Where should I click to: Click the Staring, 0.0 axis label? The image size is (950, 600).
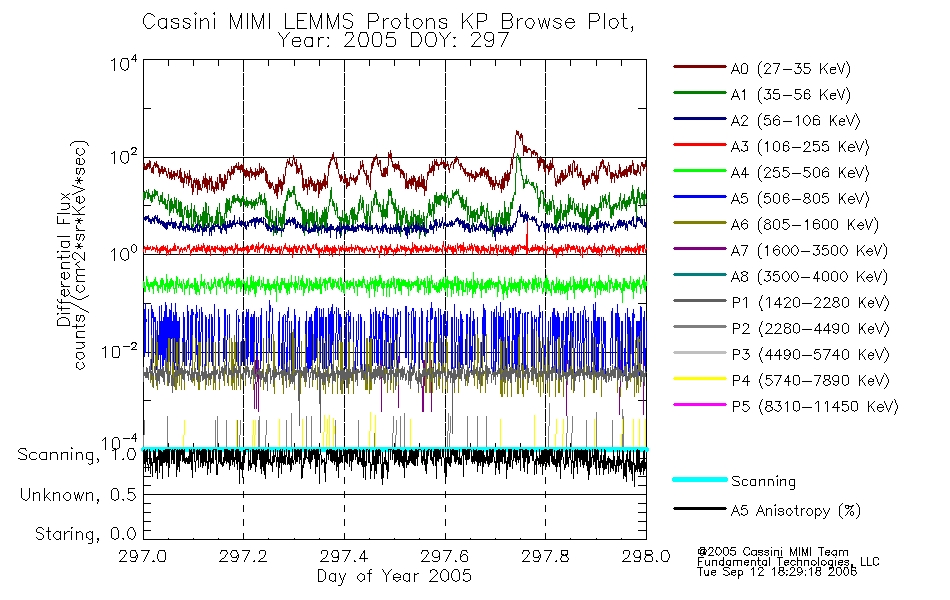click(x=86, y=535)
